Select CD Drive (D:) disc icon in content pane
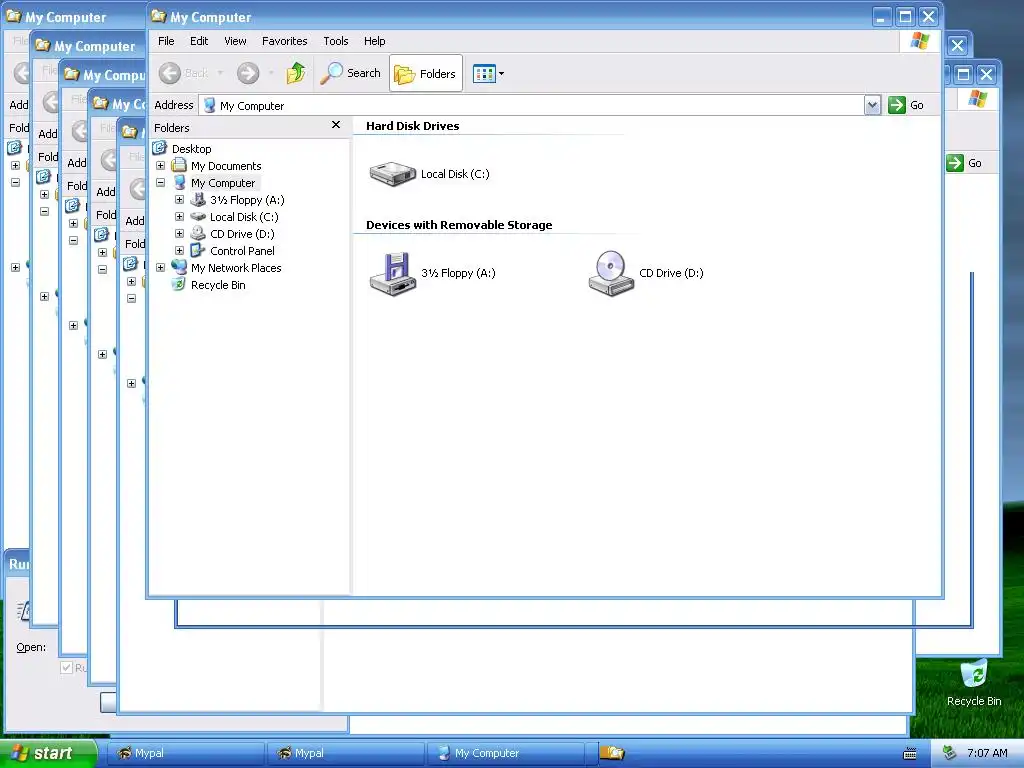 611,274
